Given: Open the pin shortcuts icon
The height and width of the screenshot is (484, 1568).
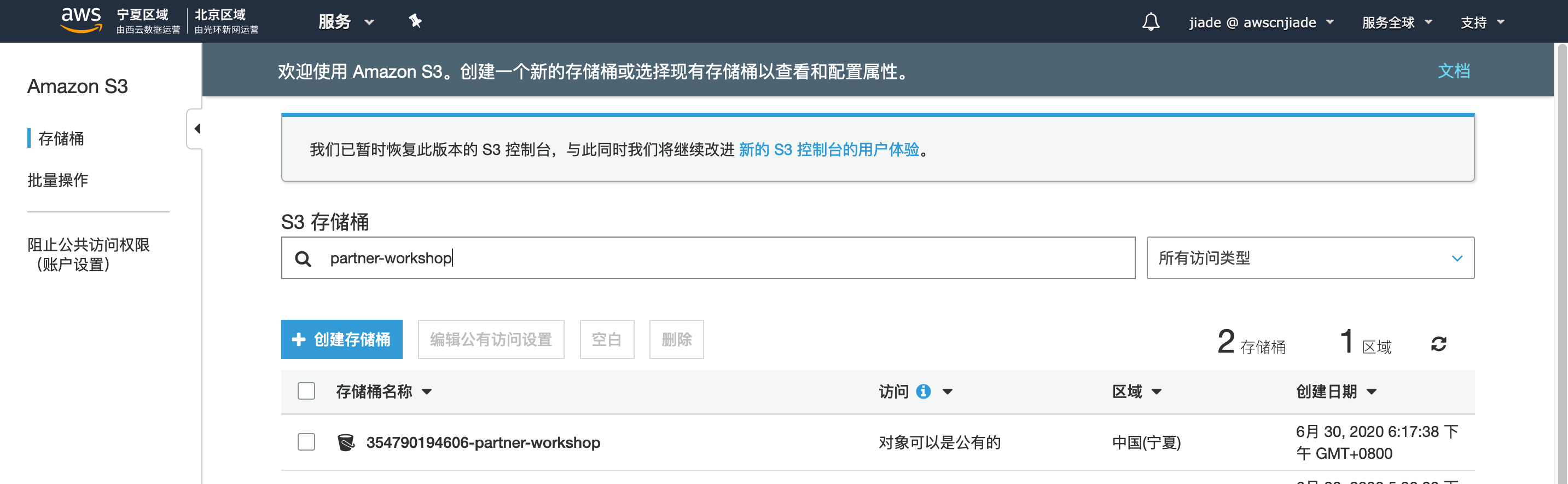Looking at the screenshot, I should pos(415,21).
